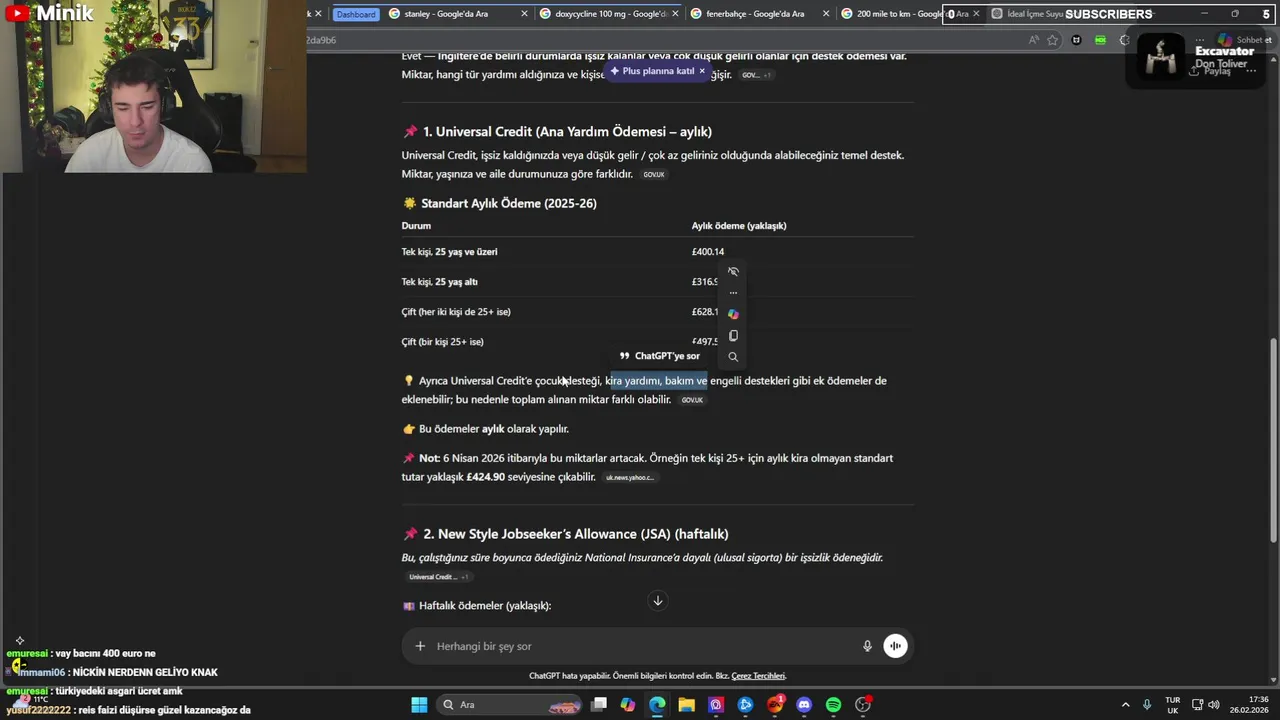Image resolution: width=1280 pixels, height=720 pixels.
Task: Open OBS Studio from the taskbar
Action: 863,705
